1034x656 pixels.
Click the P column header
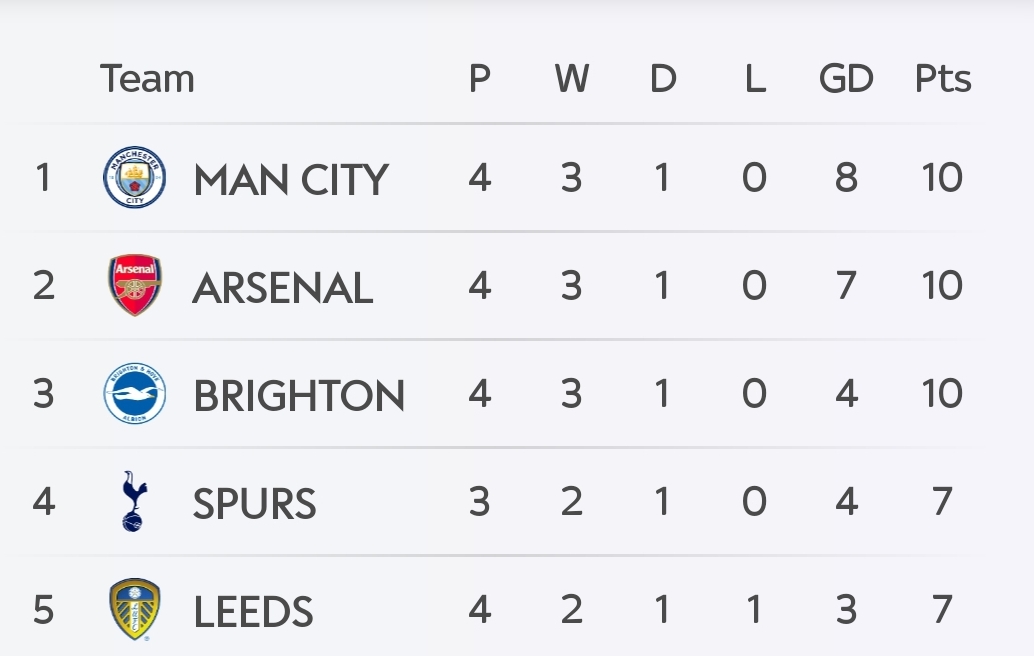click(x=479, y=78)
